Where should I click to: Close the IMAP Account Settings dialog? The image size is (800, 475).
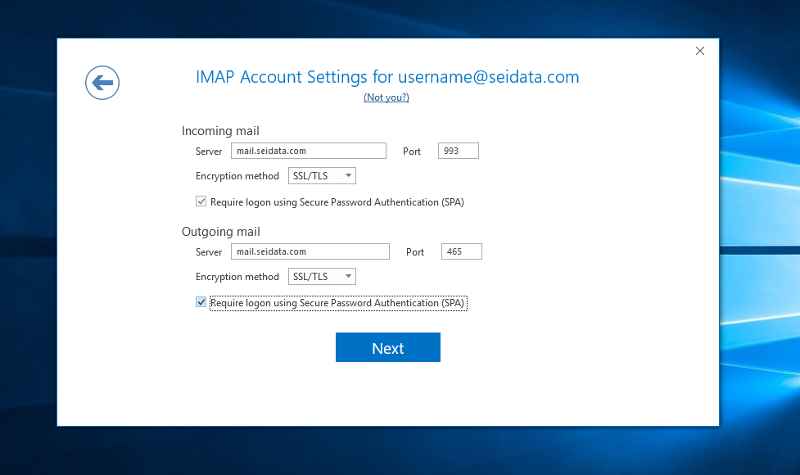700,51
